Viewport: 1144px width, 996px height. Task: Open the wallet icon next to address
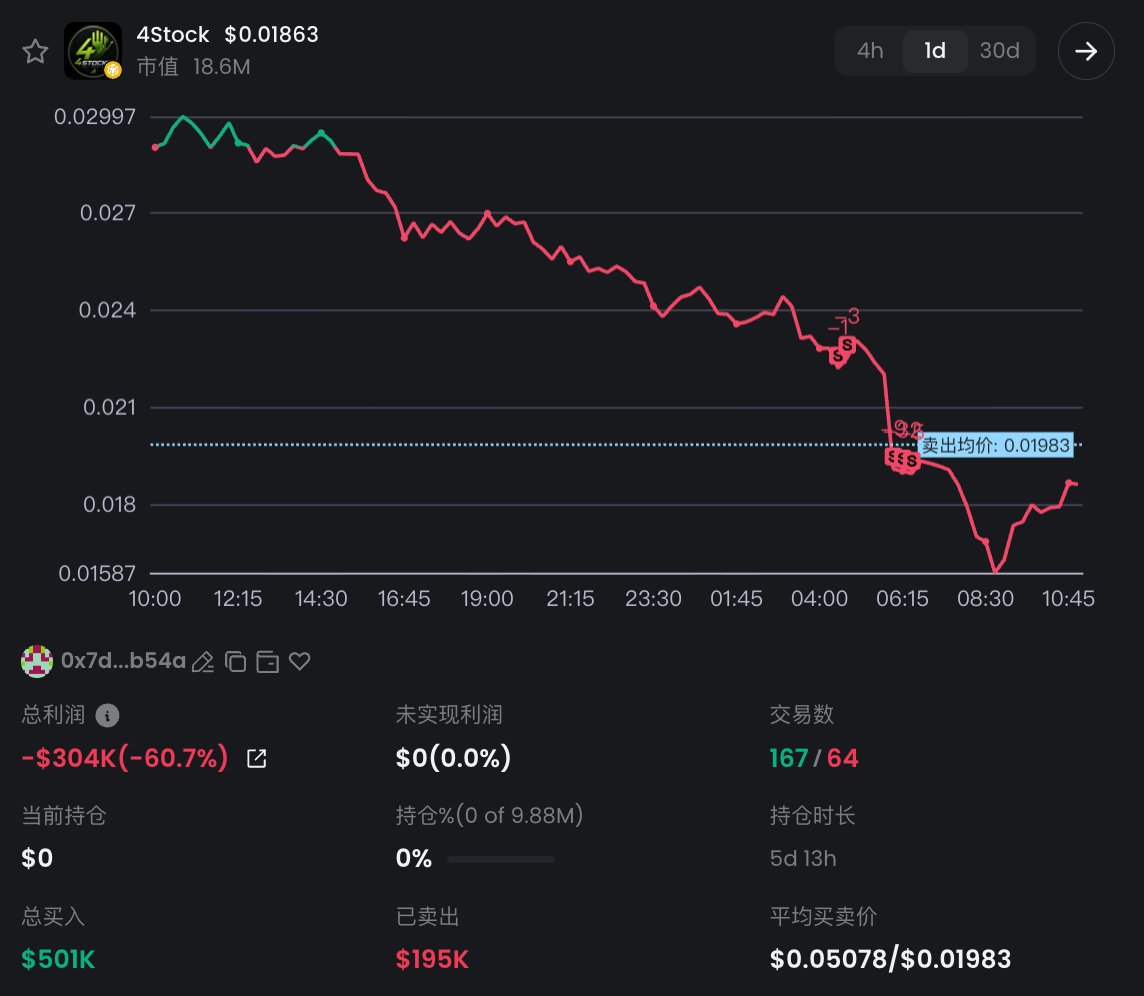[267, 662]
